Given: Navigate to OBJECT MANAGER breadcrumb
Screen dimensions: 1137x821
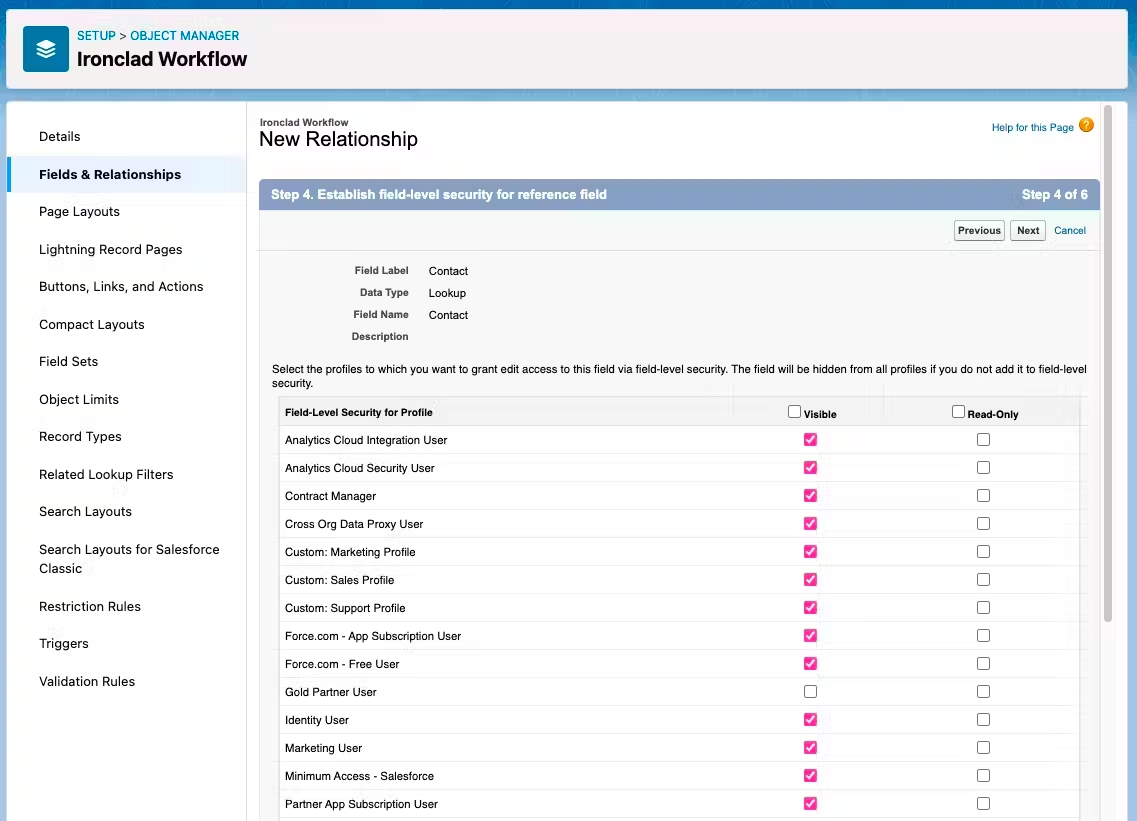Looking at the screenshot, I should pyautogui.click(x=184, y=36).
